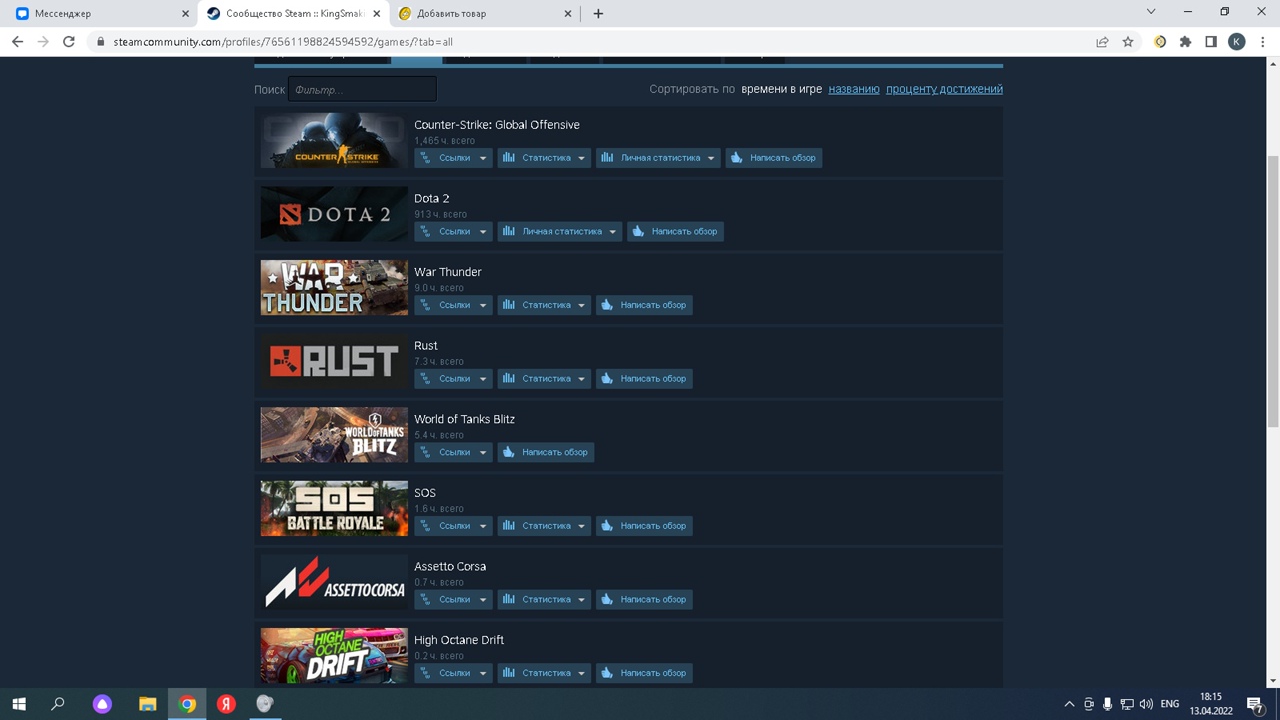The image size is (1280, 720).
Task: Open a new browser tab
Action: [x=598, y=14]
